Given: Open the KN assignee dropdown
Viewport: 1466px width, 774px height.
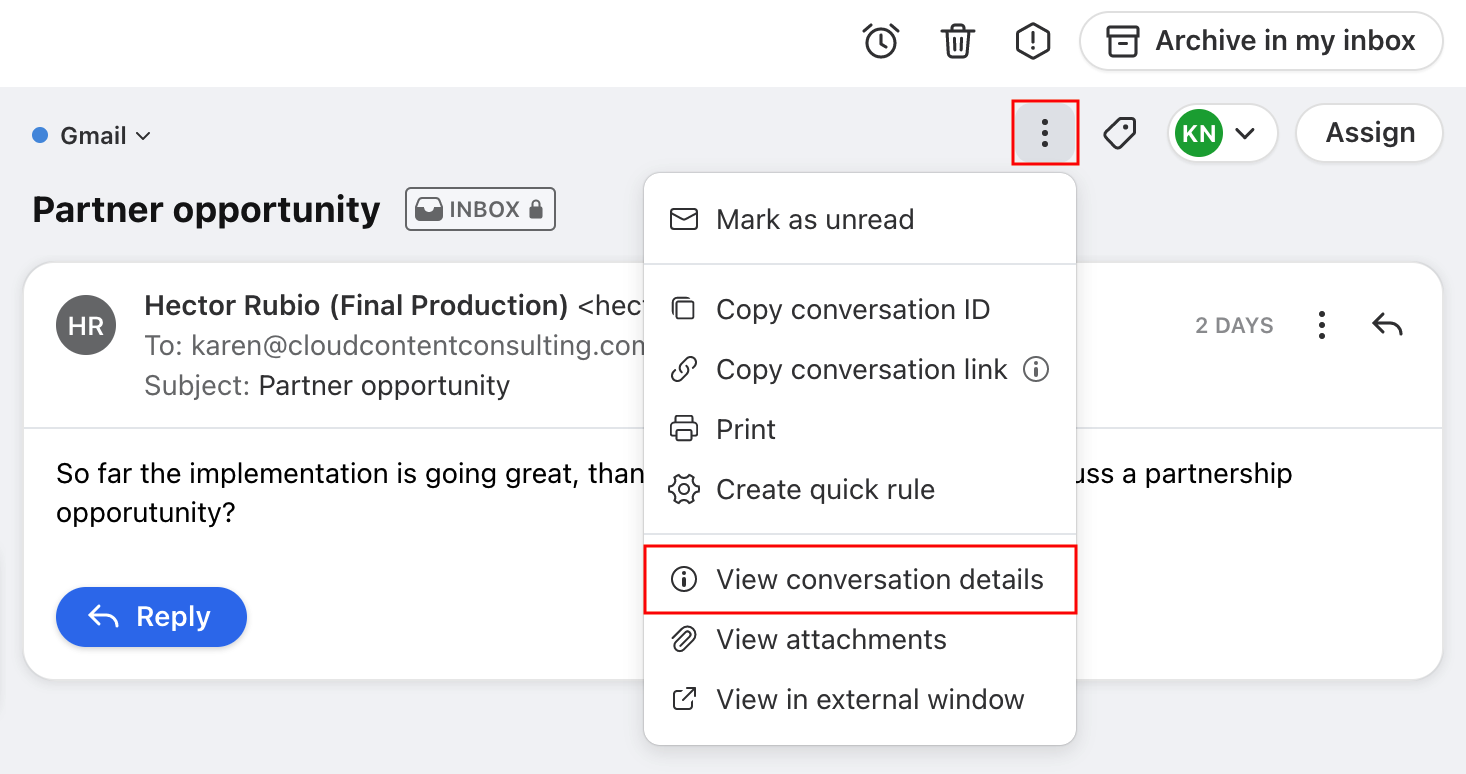Looking at the screenshot, I should click(1222, 133).
